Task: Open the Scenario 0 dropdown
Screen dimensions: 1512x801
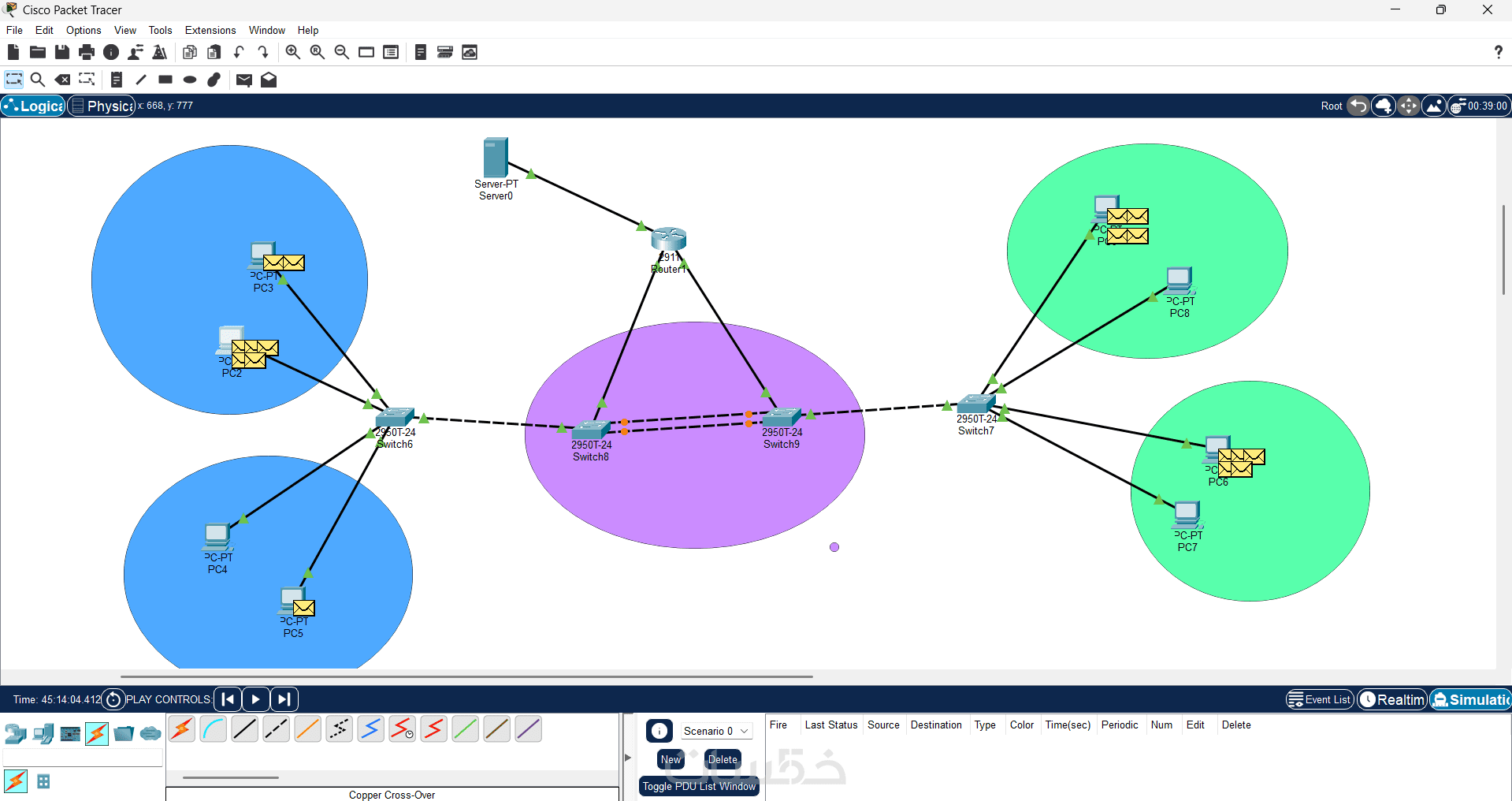Action: coord(716,731)
